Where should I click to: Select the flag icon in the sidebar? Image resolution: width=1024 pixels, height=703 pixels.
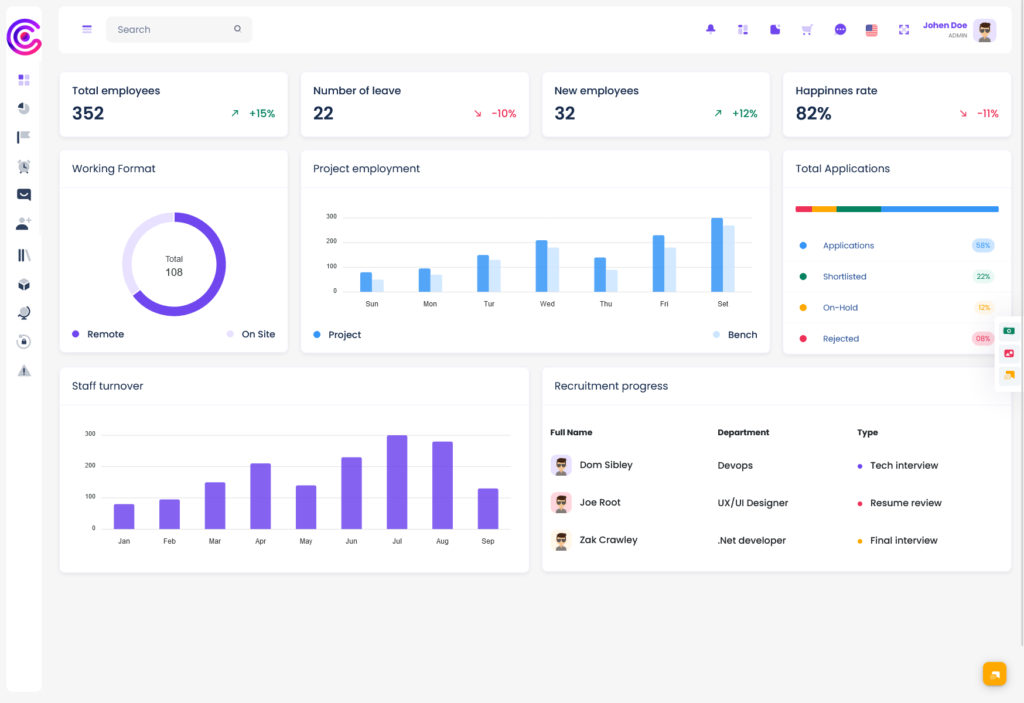23,137
